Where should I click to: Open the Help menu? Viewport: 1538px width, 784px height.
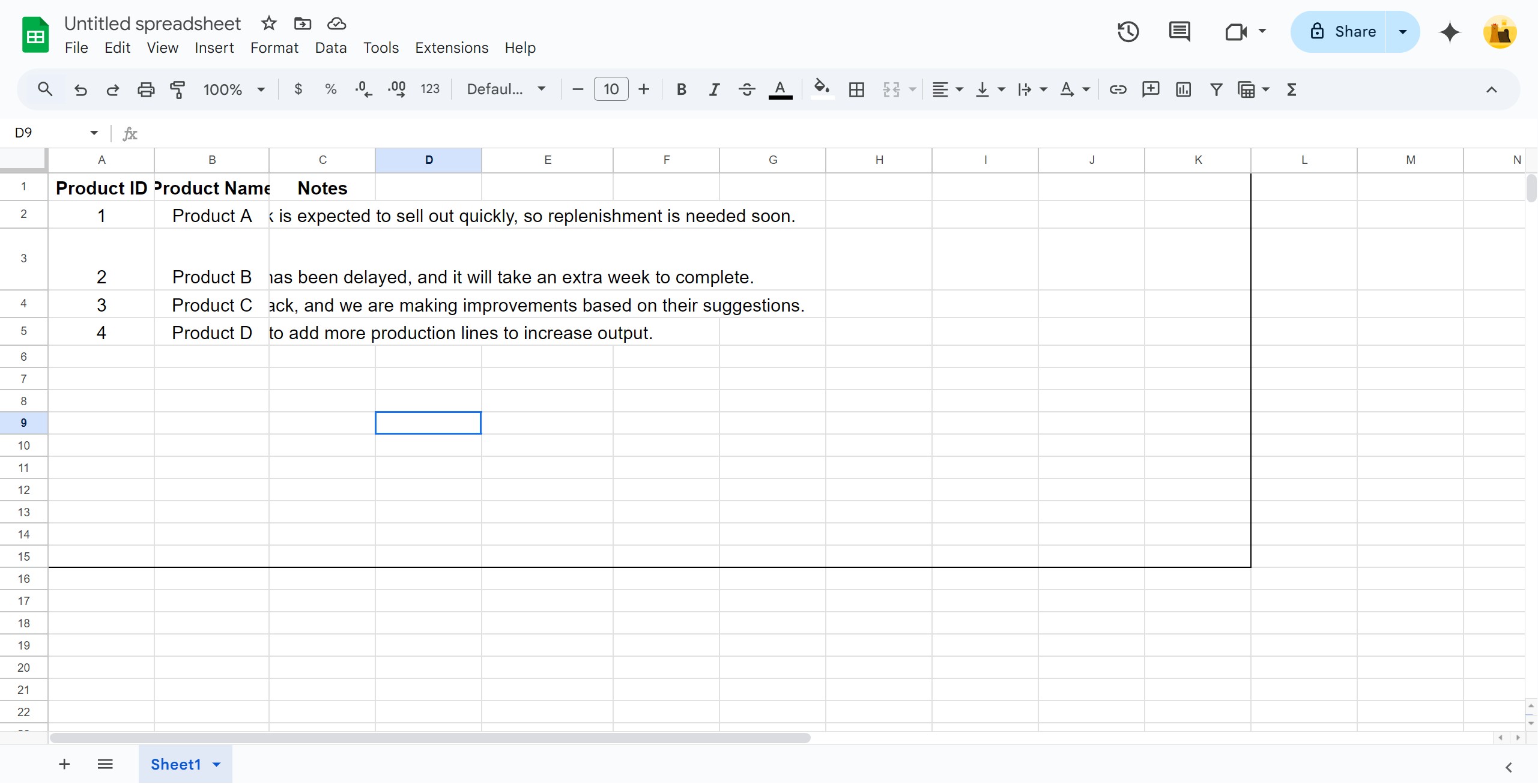tap(519, 47)
